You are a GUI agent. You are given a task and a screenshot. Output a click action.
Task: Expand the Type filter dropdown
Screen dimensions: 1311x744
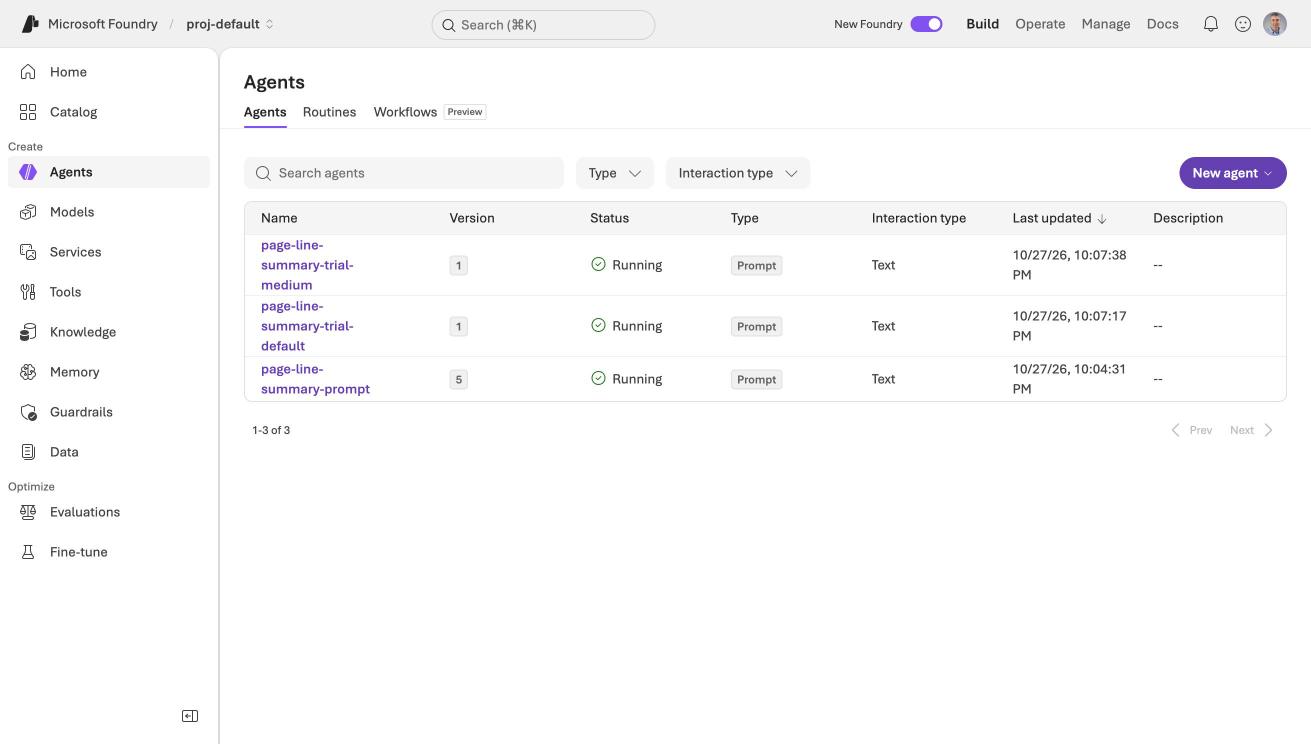(615, 173)
